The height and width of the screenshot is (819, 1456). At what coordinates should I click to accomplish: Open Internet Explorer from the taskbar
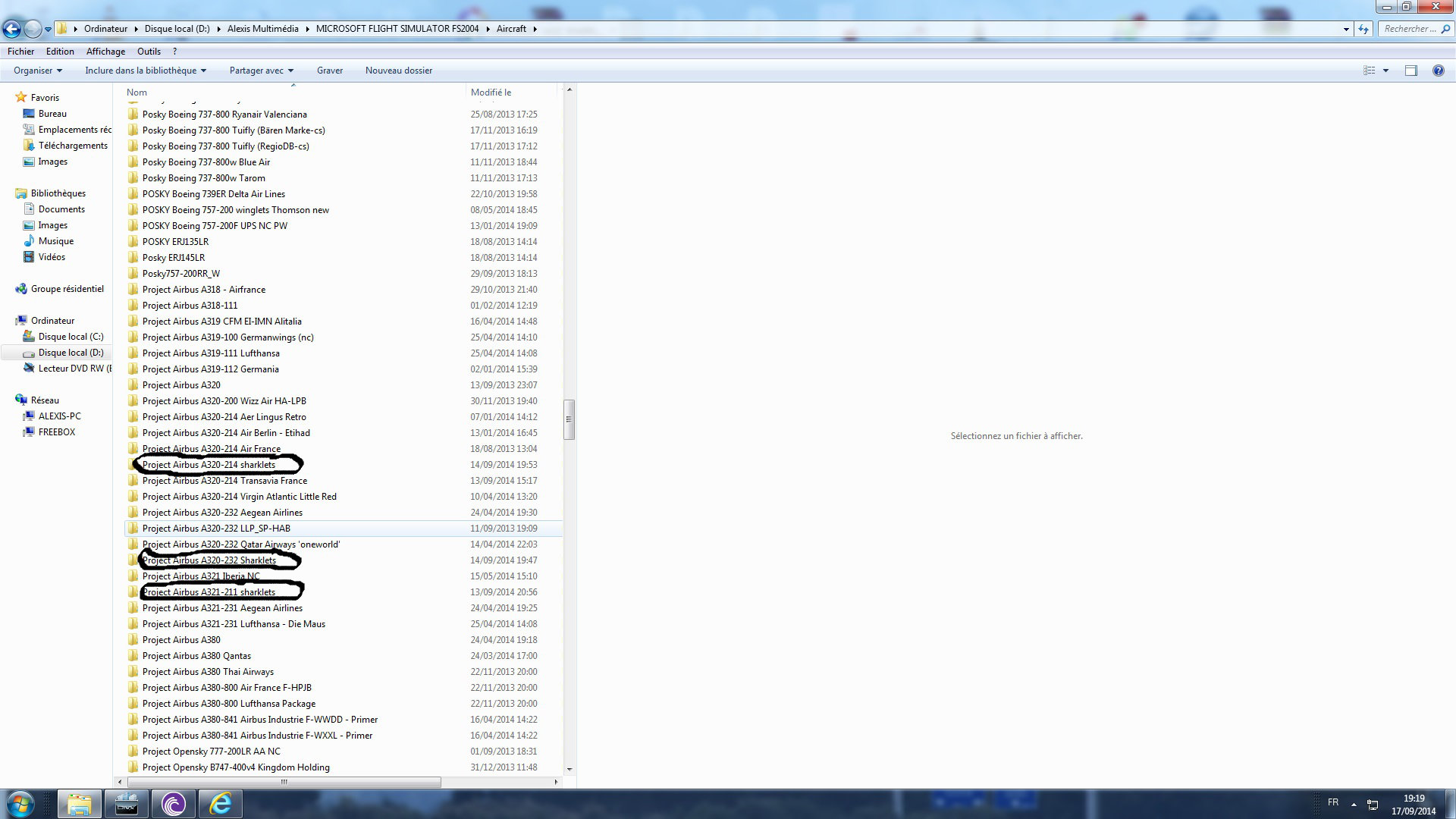(221, 804)
